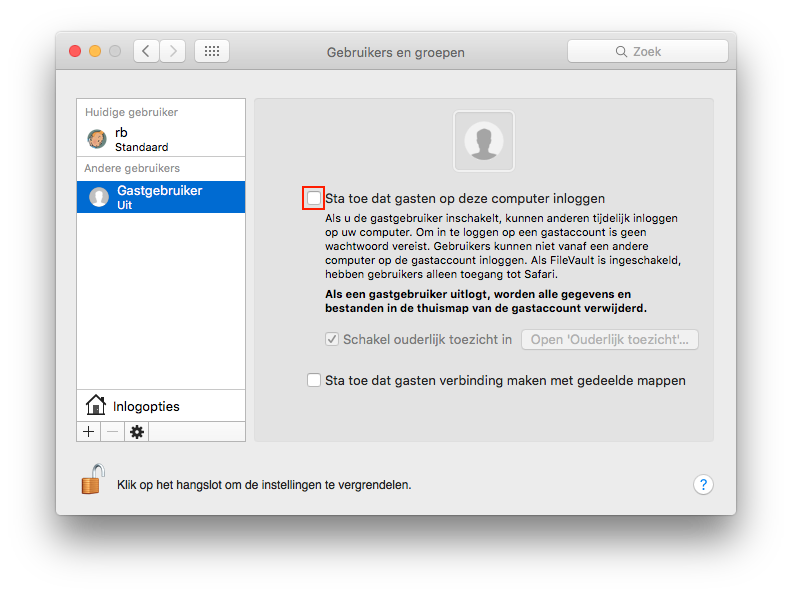Click the large guest profile picture

484,141
